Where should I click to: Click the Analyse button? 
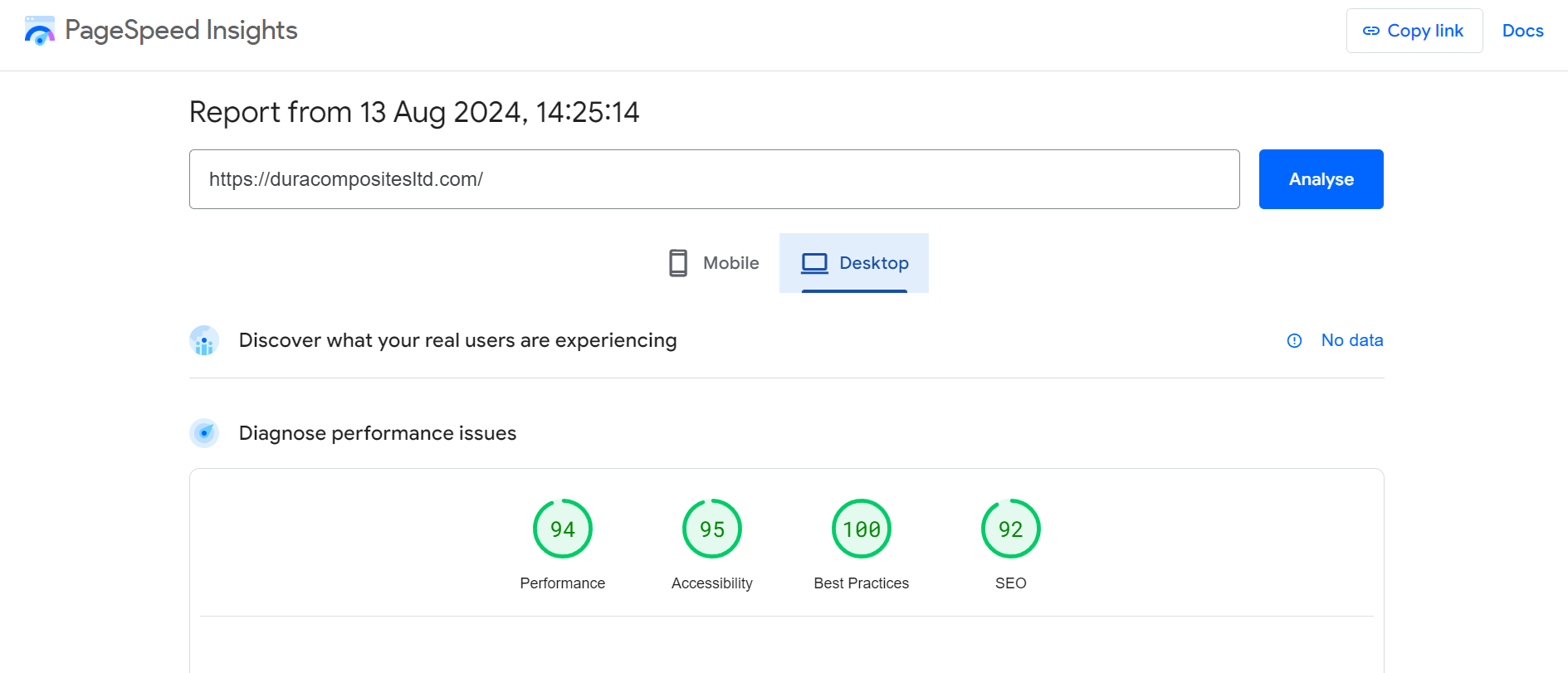pyautogui.click(x=1321, y=179)
